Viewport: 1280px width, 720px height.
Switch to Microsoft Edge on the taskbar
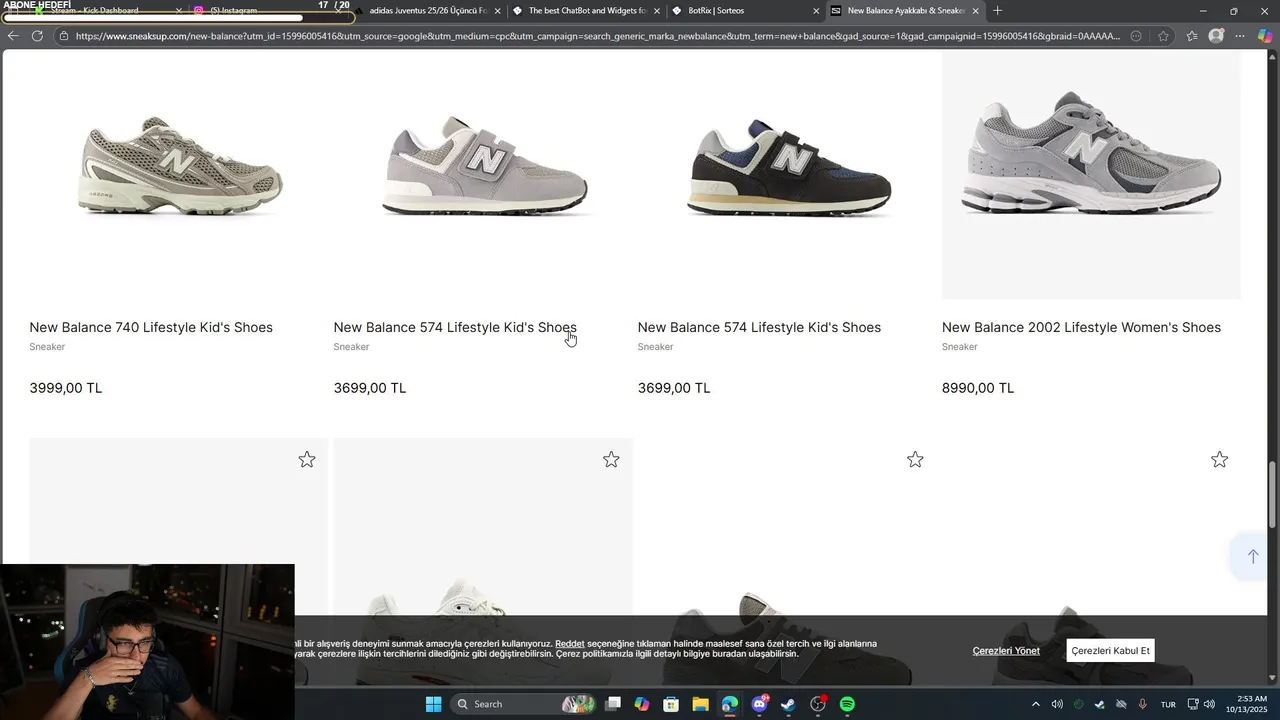click(730, 704)
